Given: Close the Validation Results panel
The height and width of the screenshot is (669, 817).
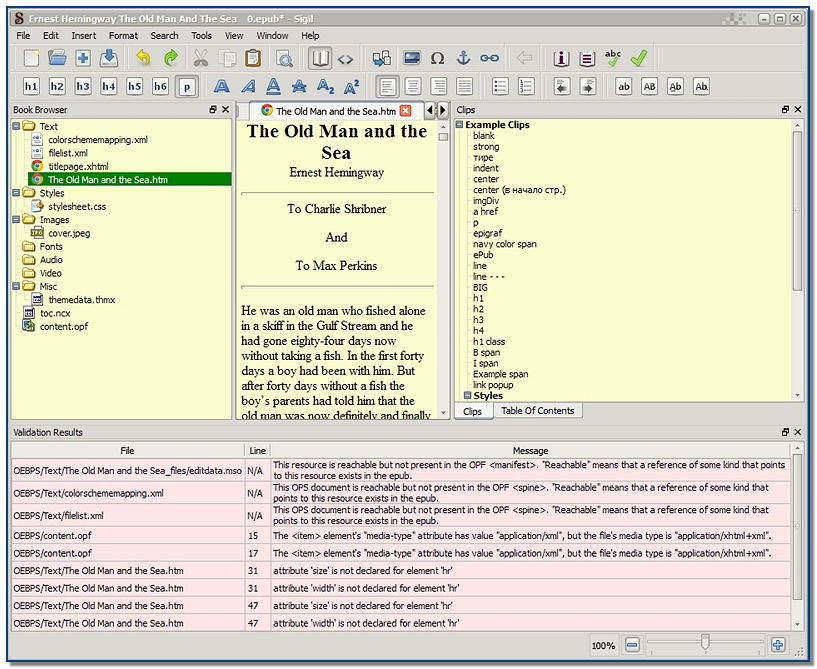Looking at the screenshot, I should 798,432.
